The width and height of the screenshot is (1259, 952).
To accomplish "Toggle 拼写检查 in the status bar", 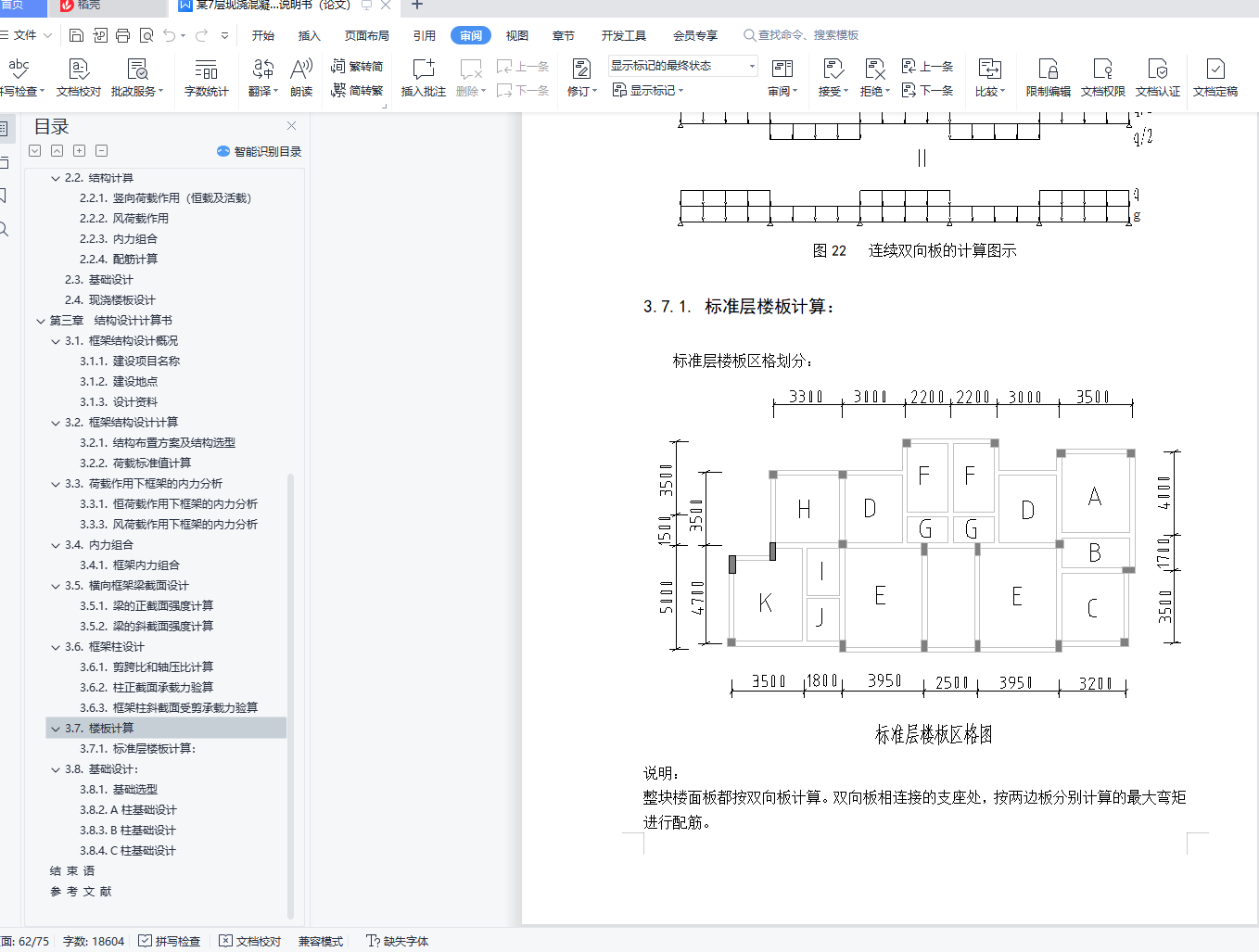I will point(170,941).
